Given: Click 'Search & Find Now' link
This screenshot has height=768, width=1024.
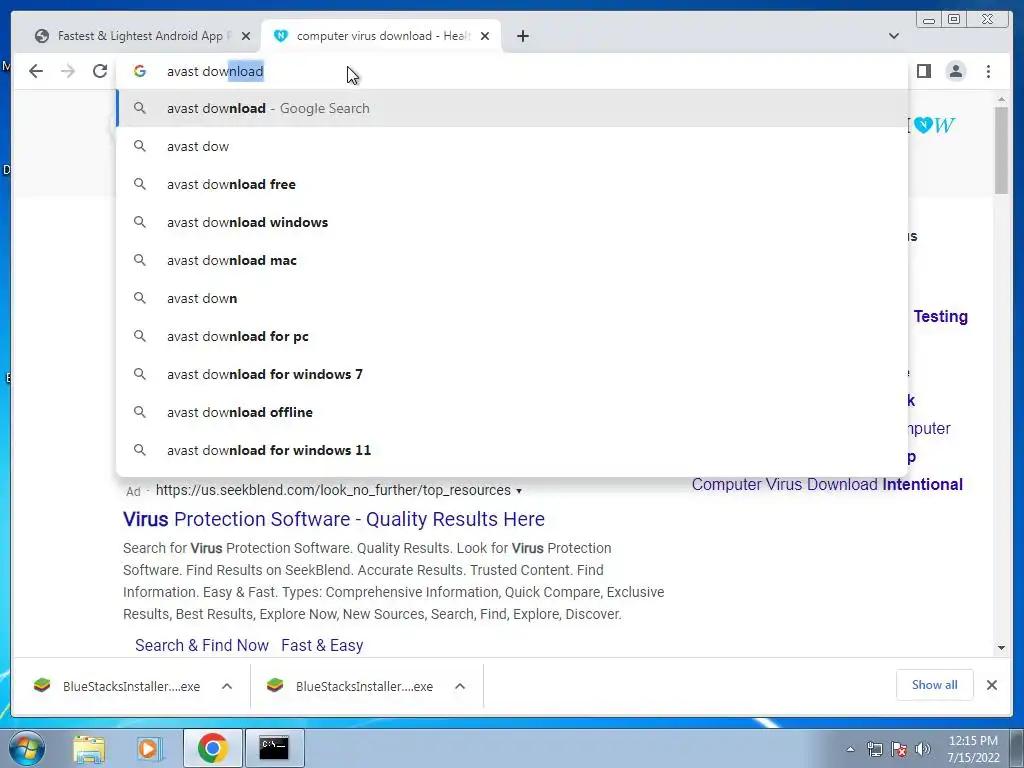Looking at the screenshot, I should point(202,645).
